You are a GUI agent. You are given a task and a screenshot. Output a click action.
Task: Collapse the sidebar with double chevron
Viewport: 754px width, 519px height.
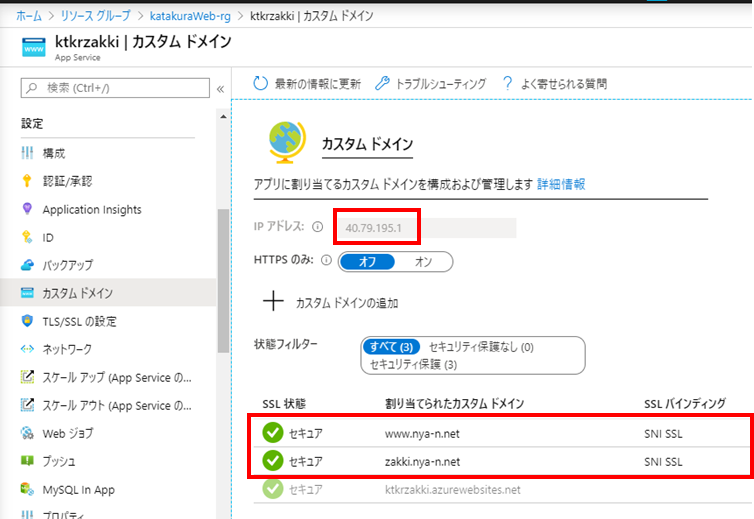click(220, 89)
